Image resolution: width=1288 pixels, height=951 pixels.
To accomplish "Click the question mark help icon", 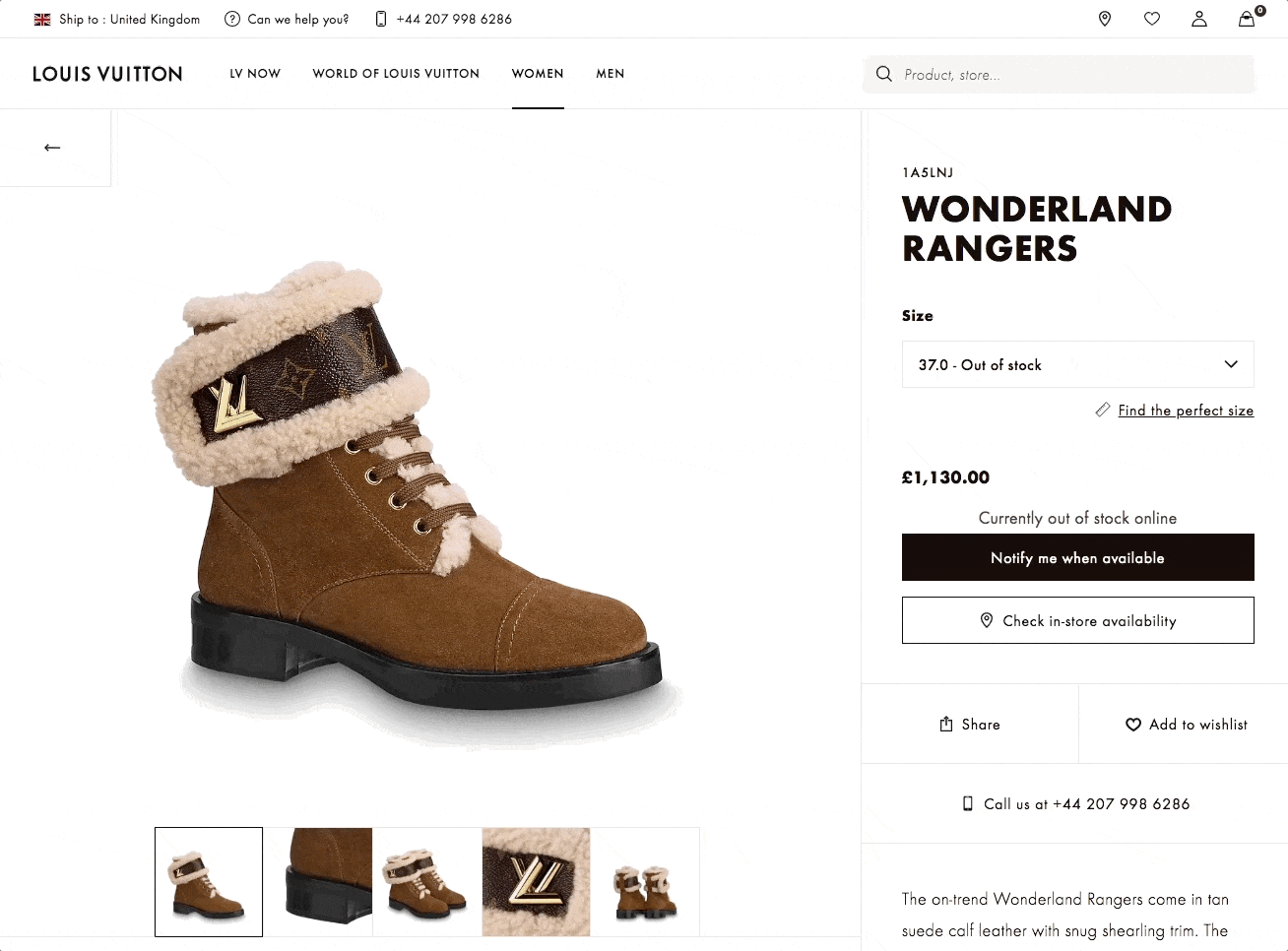I will click(x=232, y=19).
